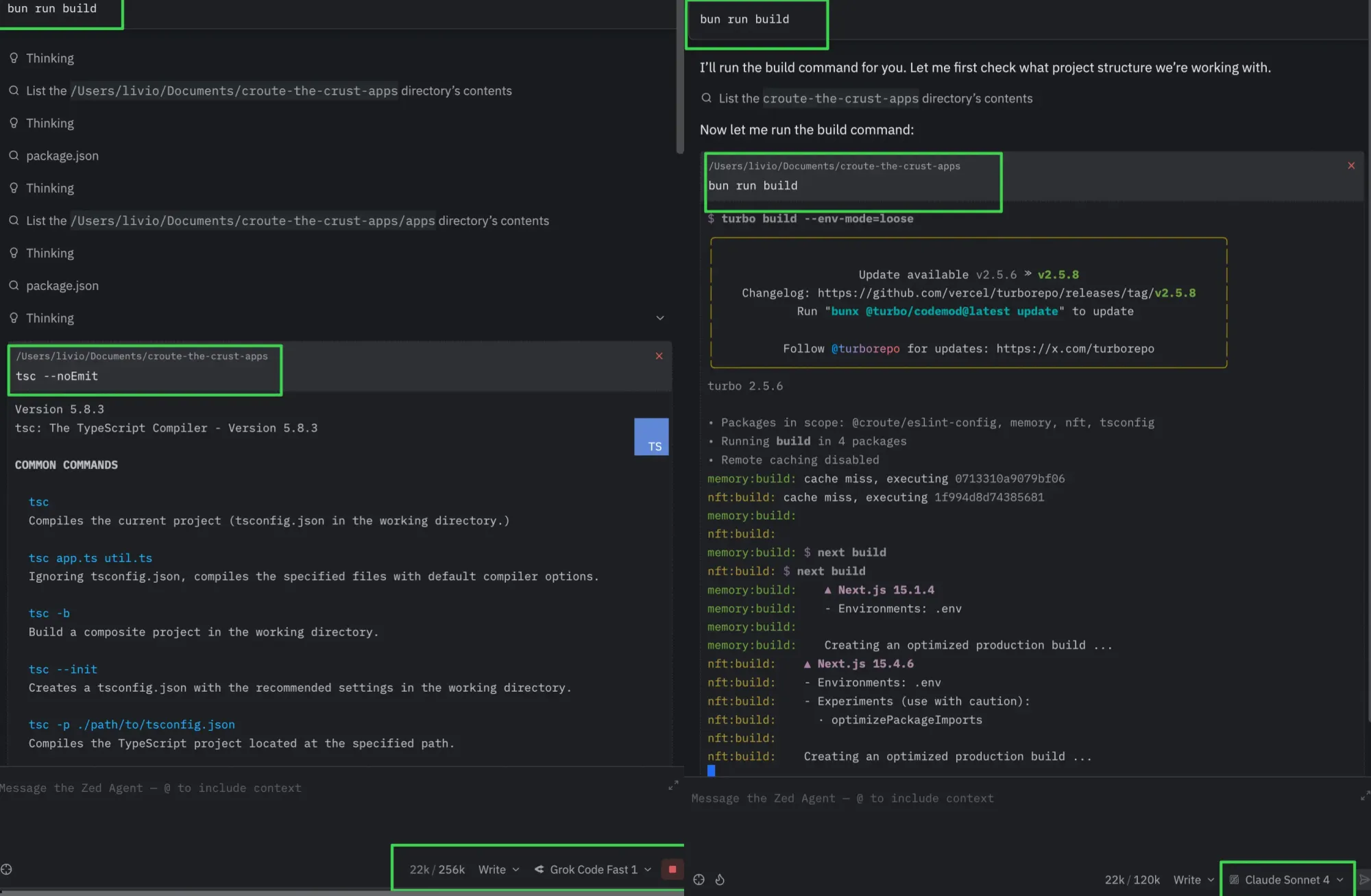Viewport: 1371px width, 896px height.
Task: Type in the left Zed Agent message field
Action: pos(274,788)
